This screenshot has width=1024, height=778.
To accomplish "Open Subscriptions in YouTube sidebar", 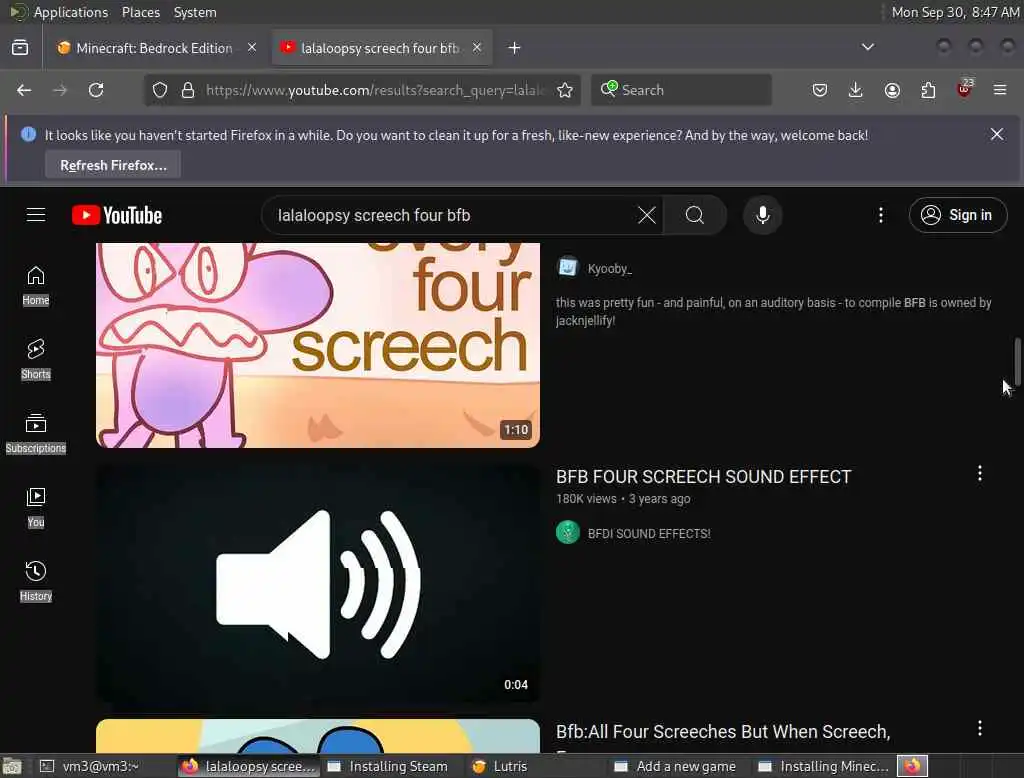I will (x=36, y=433).
